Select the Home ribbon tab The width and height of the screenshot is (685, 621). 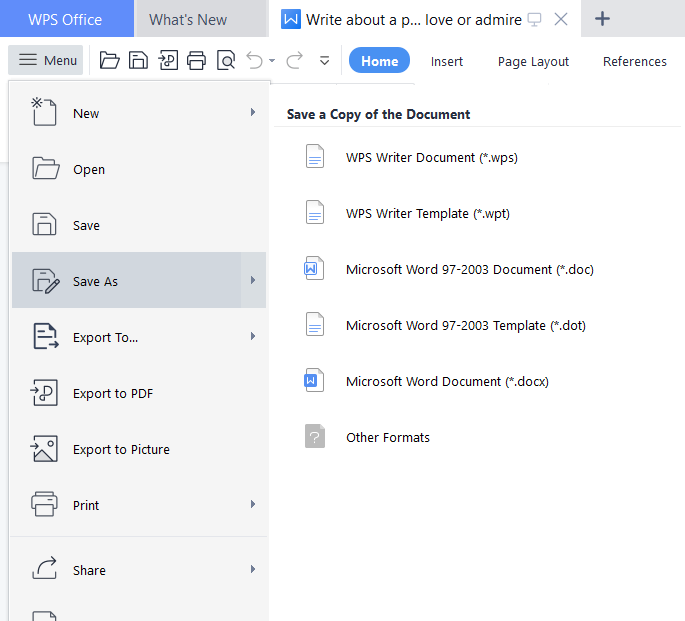coord(379,60)
